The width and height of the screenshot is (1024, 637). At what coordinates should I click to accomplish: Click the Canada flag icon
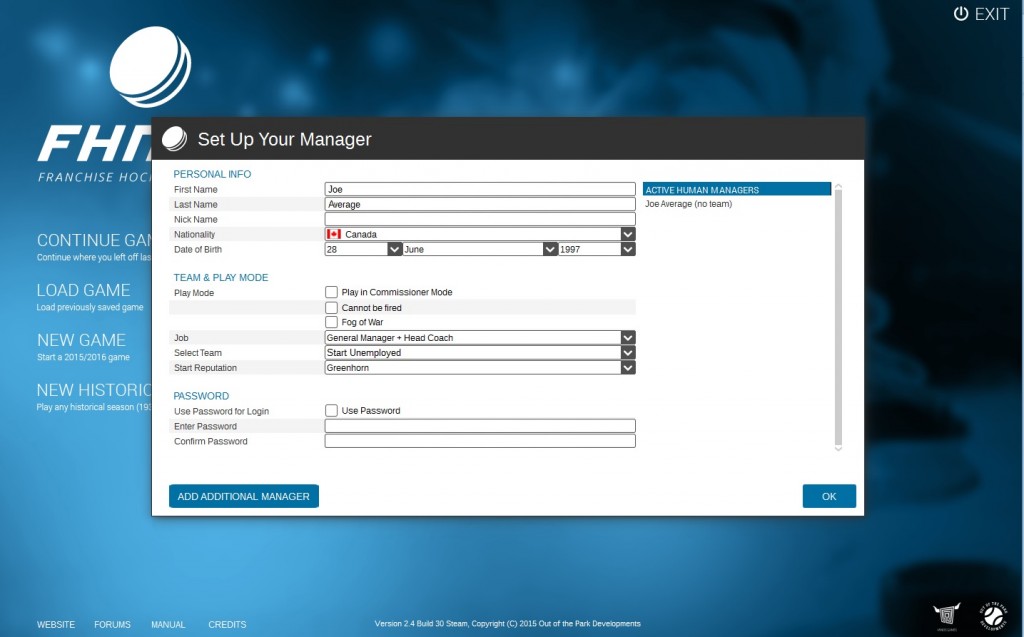click(334, 234)
